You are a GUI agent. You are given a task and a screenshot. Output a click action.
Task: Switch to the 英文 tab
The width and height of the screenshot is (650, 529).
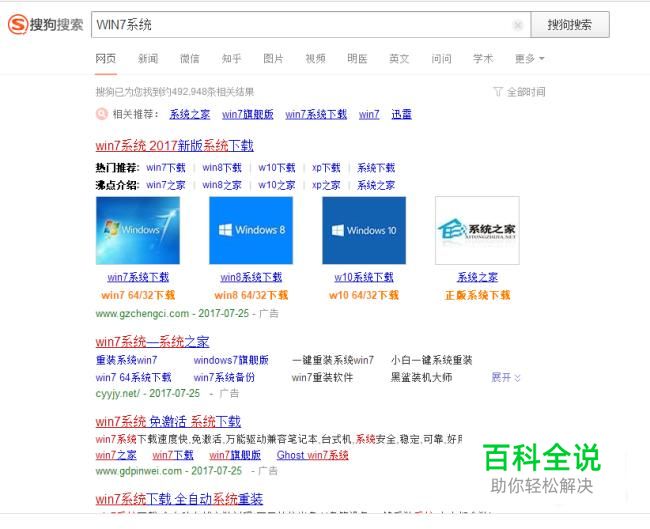[399, 58]
